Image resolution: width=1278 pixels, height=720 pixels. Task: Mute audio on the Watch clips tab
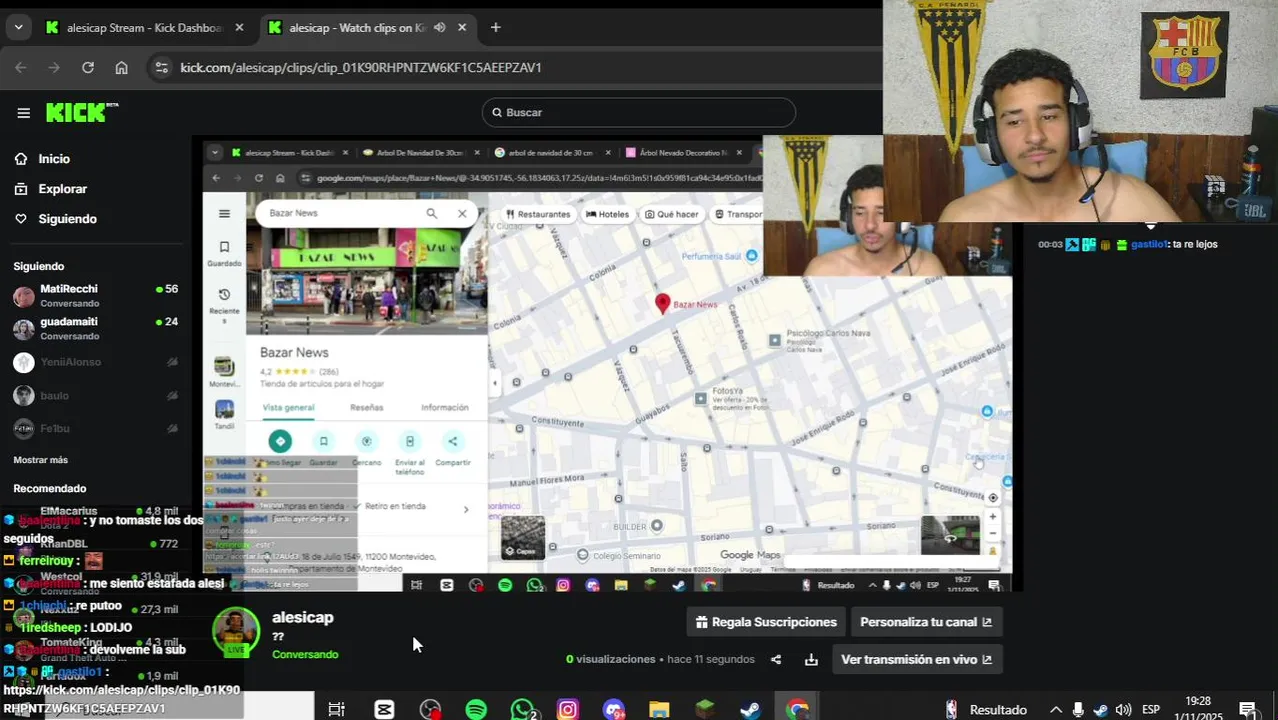[439, 27]
